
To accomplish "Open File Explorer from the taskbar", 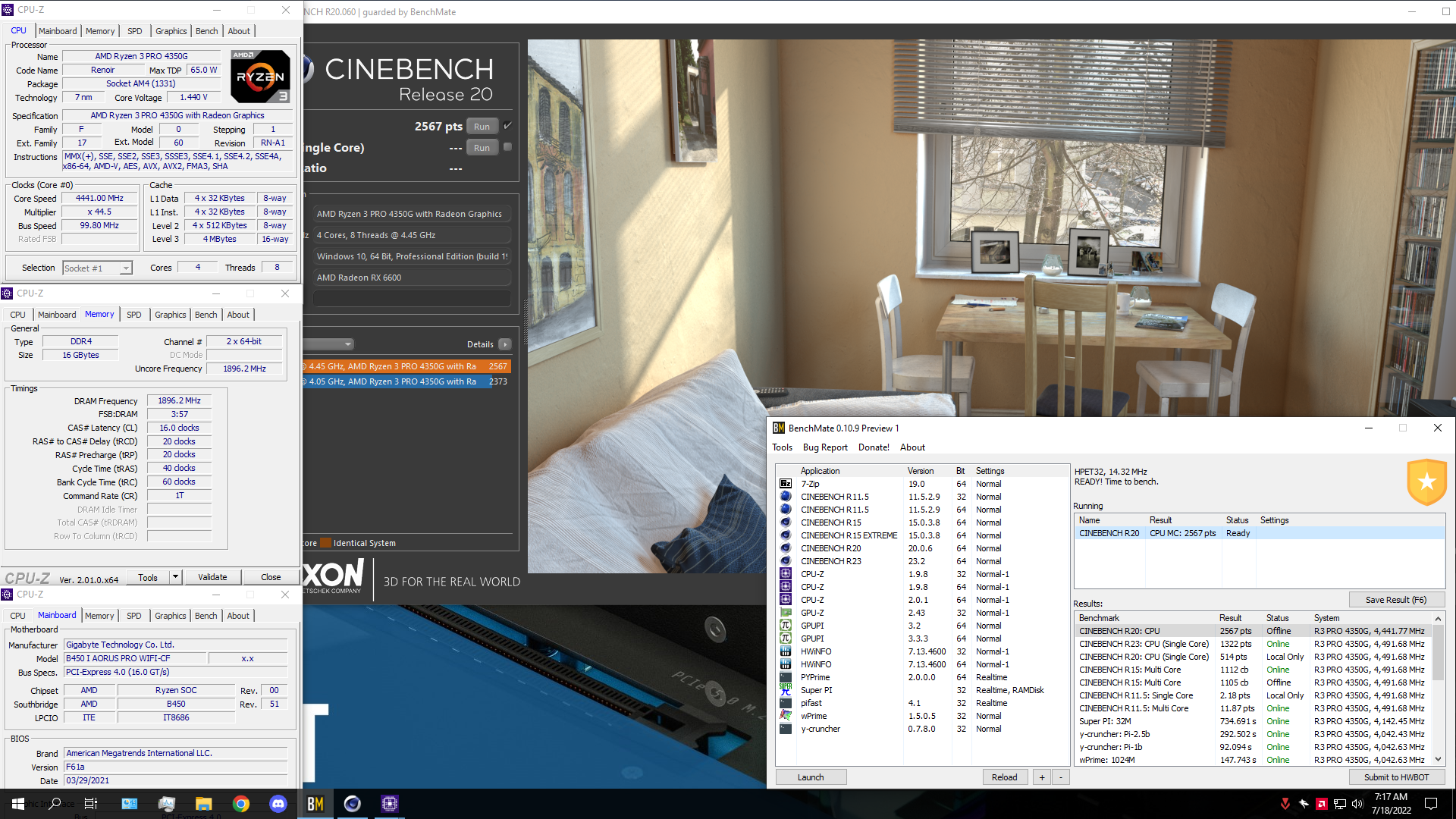I will [204, 804].
